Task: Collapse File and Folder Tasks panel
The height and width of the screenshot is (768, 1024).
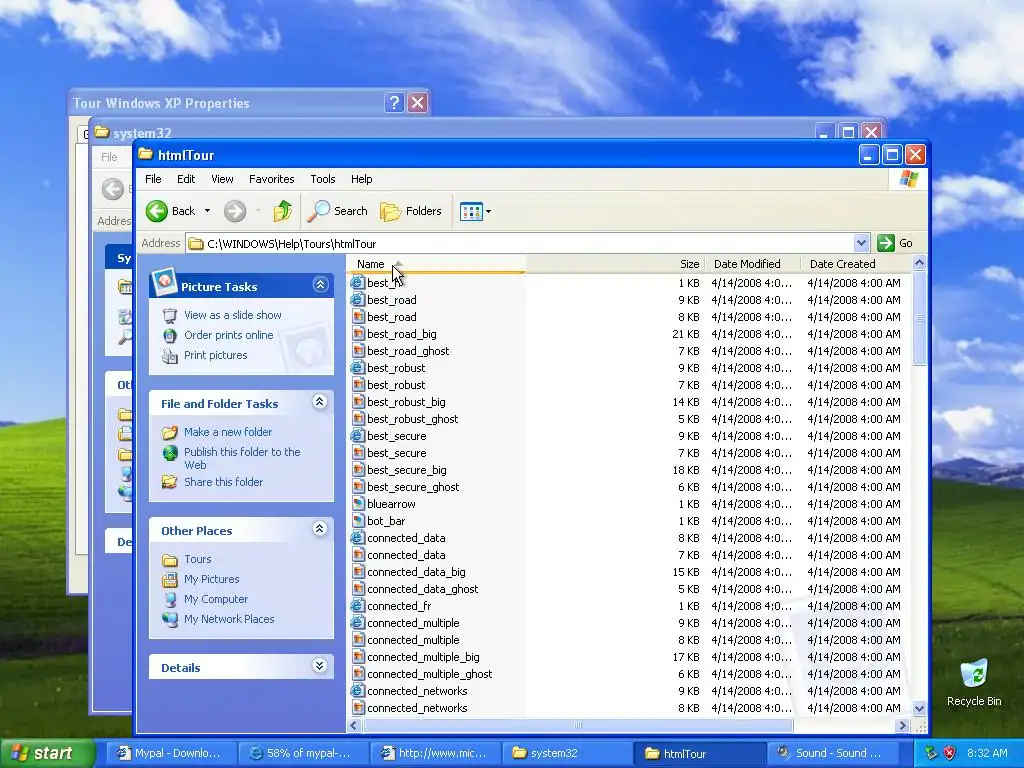Action: tap(319, 402)
